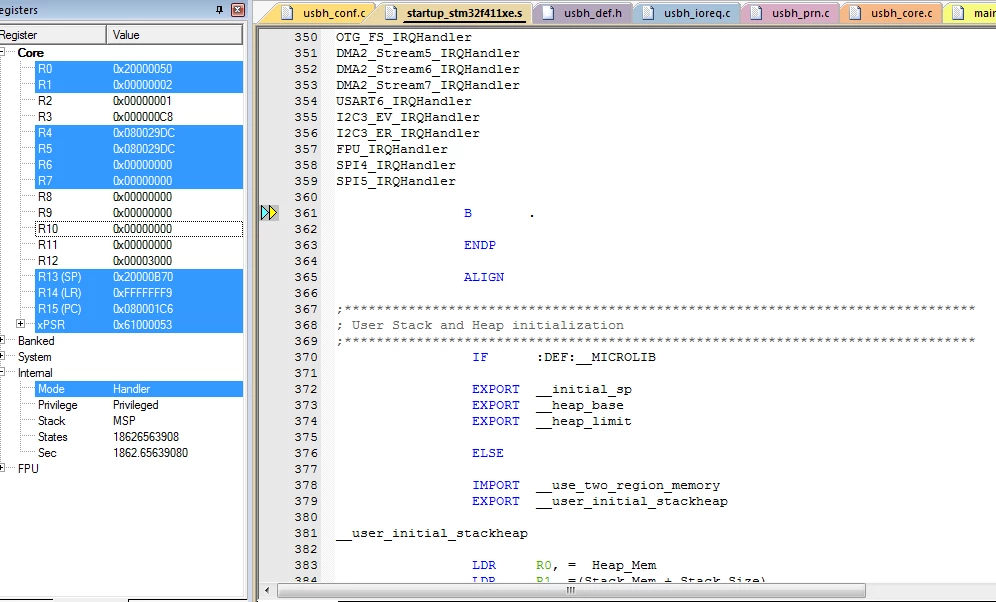The width and height of the screenshot is (996, 602).
Task: Select the Stack MSP row
Action: (x=139, y=420)
